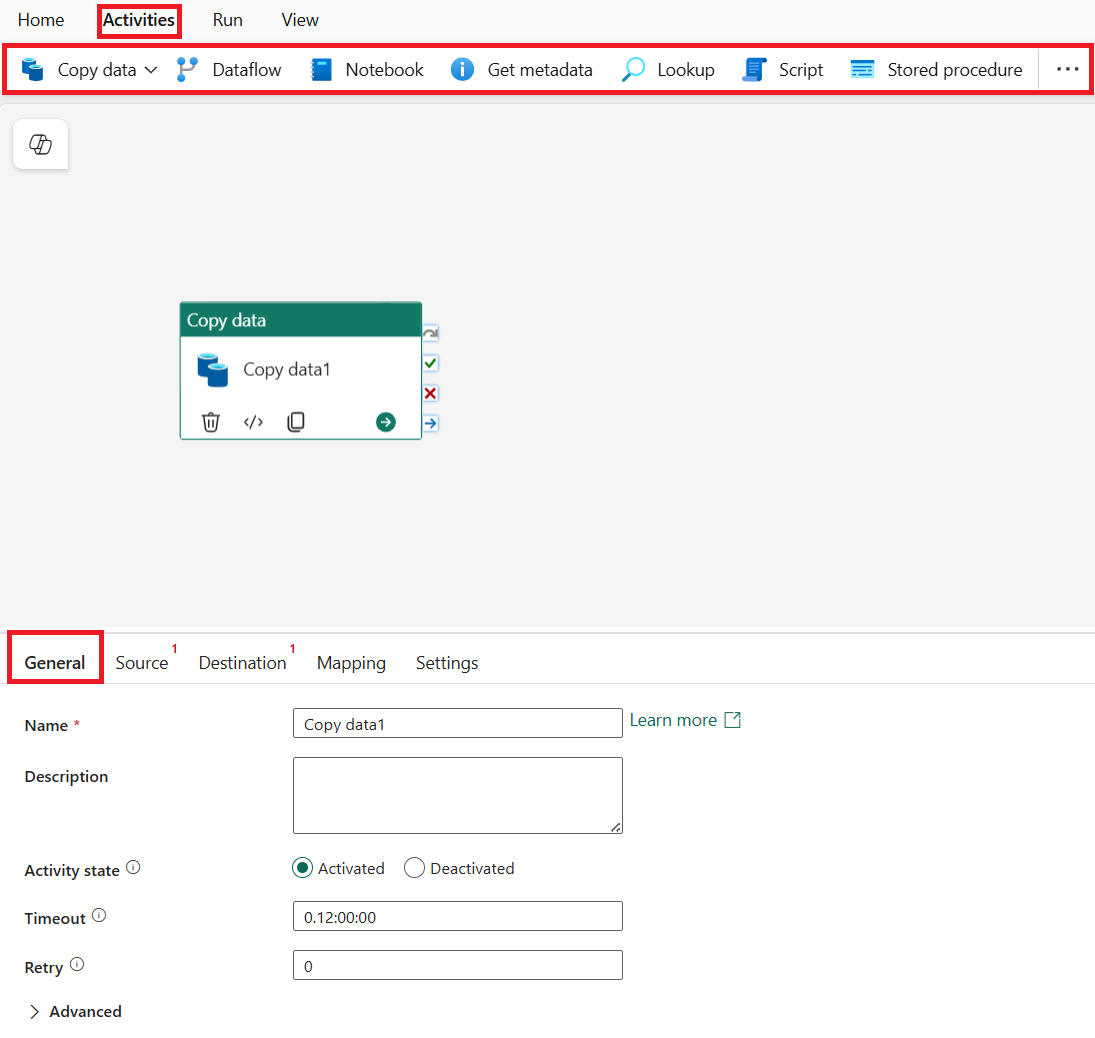Add an On success connector

(430, 363)
